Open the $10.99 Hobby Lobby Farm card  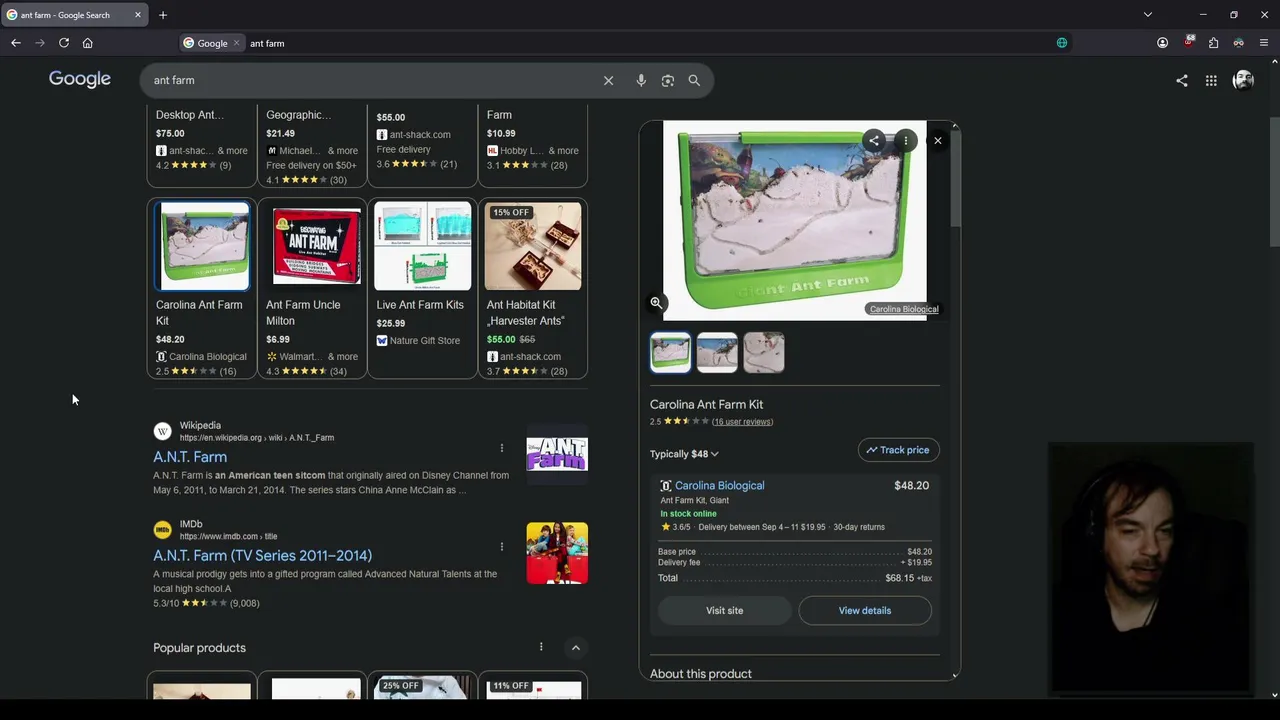coord(532,144)
